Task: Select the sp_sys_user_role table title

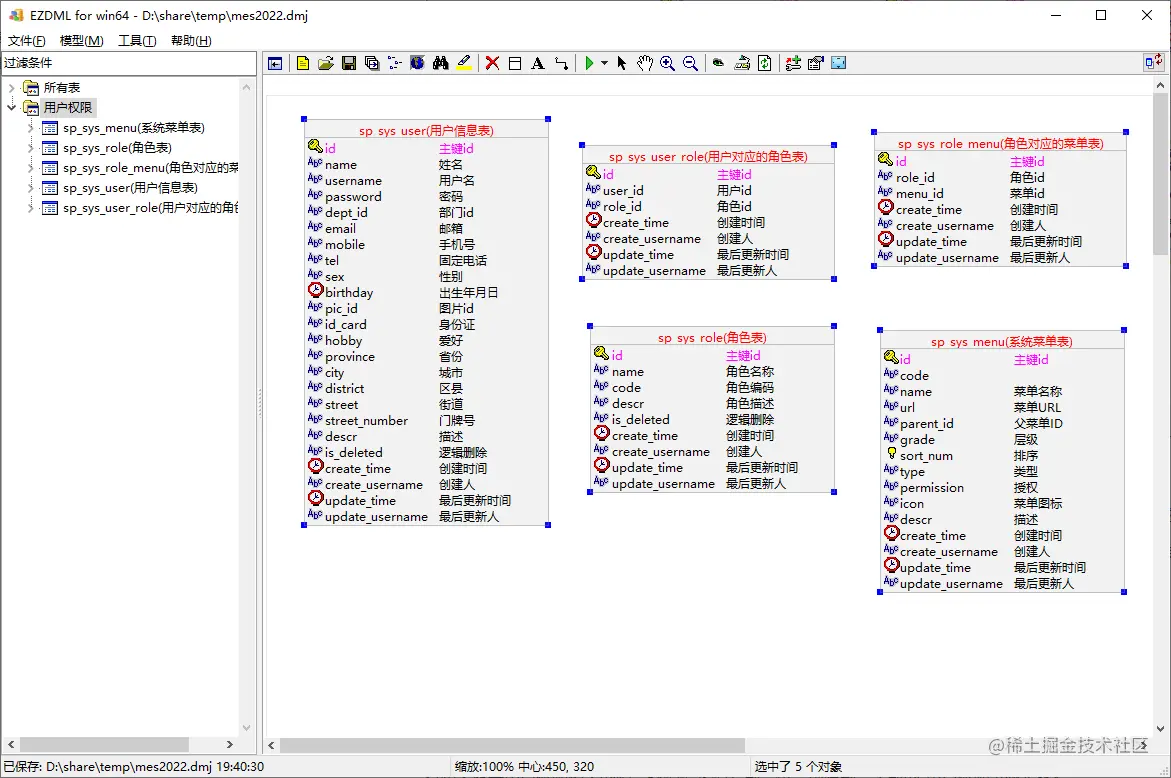Action: [x=708, y=157]
